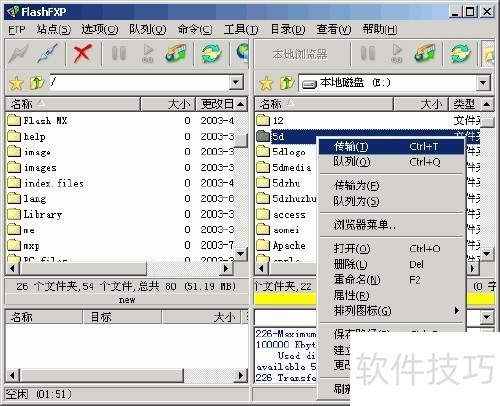Open the remote path dropdown
Screen dimensions: 500x406
pyautogui.click(x=236, y=82)
